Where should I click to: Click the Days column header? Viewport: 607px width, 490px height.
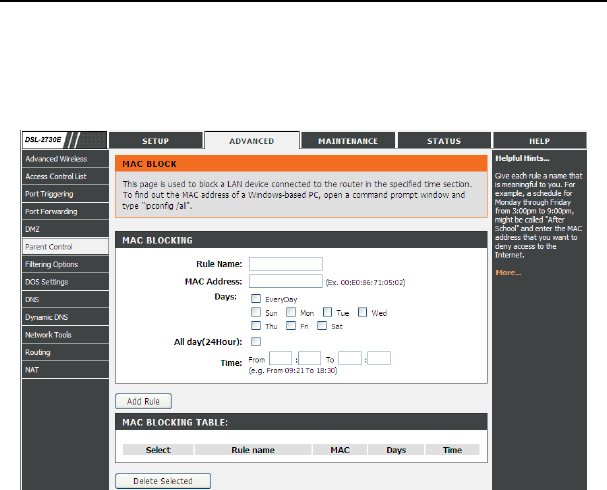[x=396, y=450]
